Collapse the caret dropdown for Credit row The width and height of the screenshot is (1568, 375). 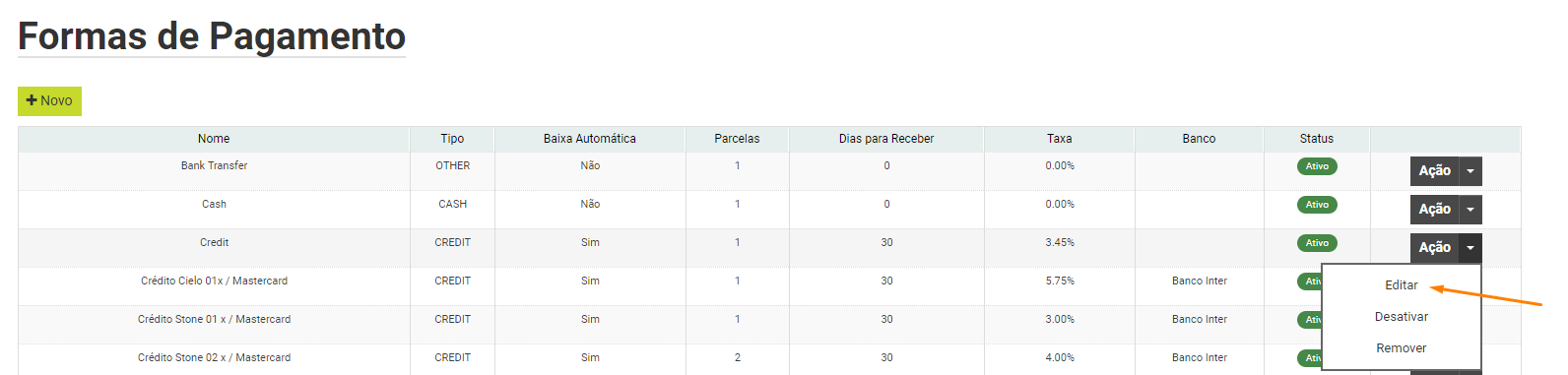pyautogui.click(x=1470, y=248)
